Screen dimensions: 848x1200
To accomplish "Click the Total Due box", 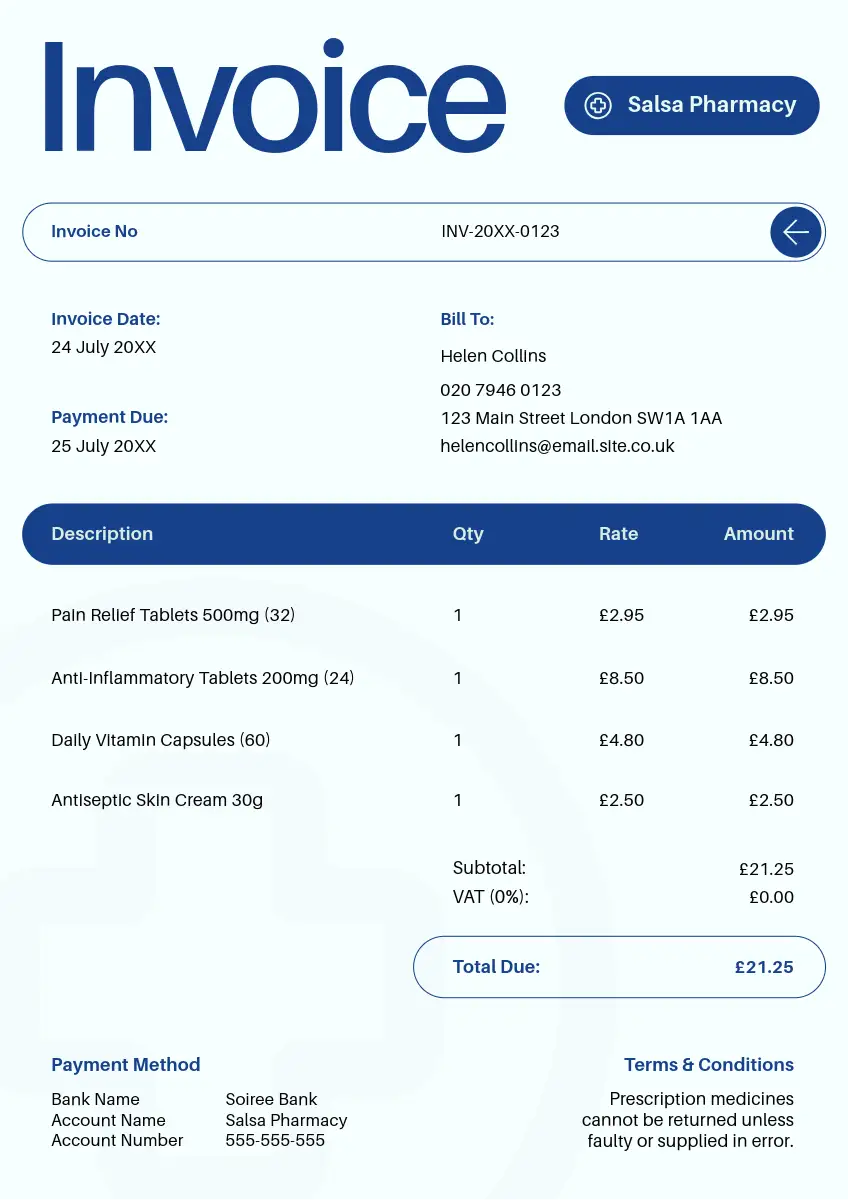I will point(620,967).
